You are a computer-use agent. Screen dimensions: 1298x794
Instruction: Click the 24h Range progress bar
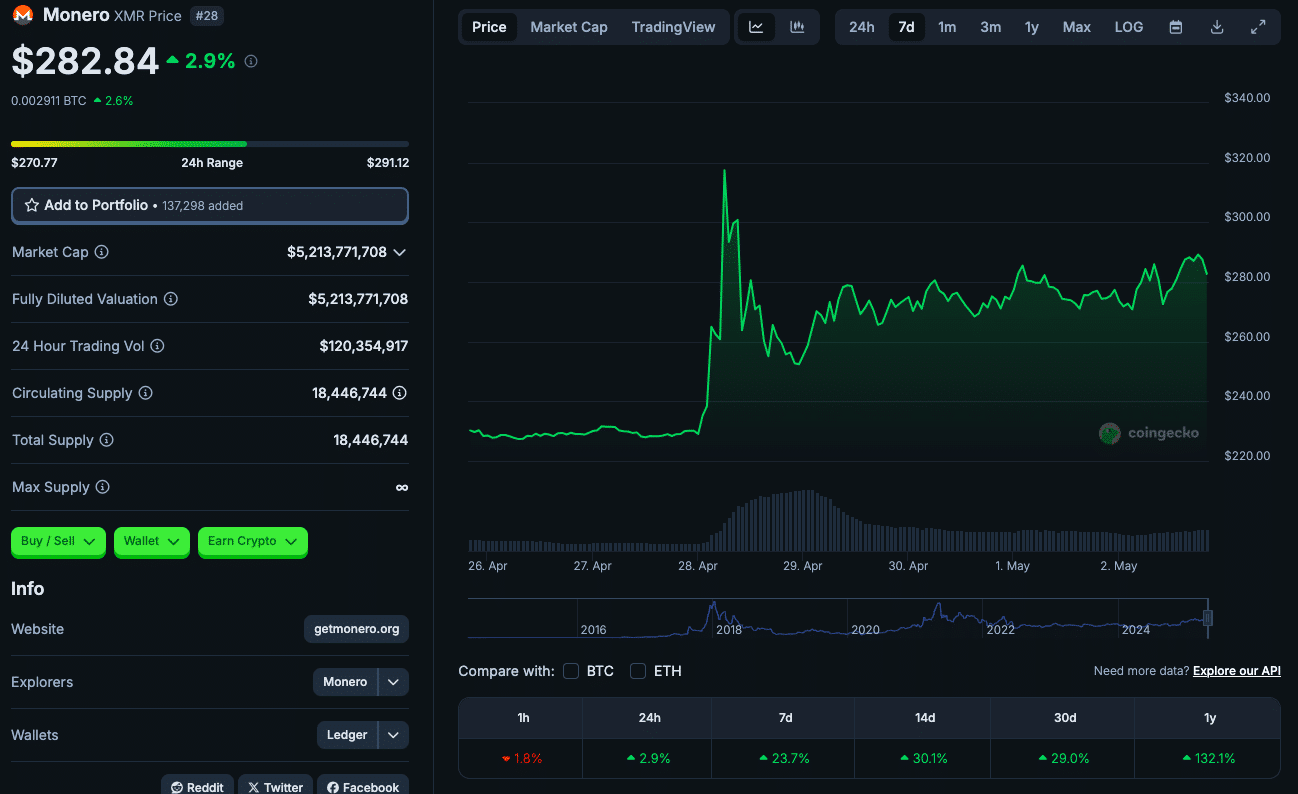pyautogui.click(x=210, y=144)
